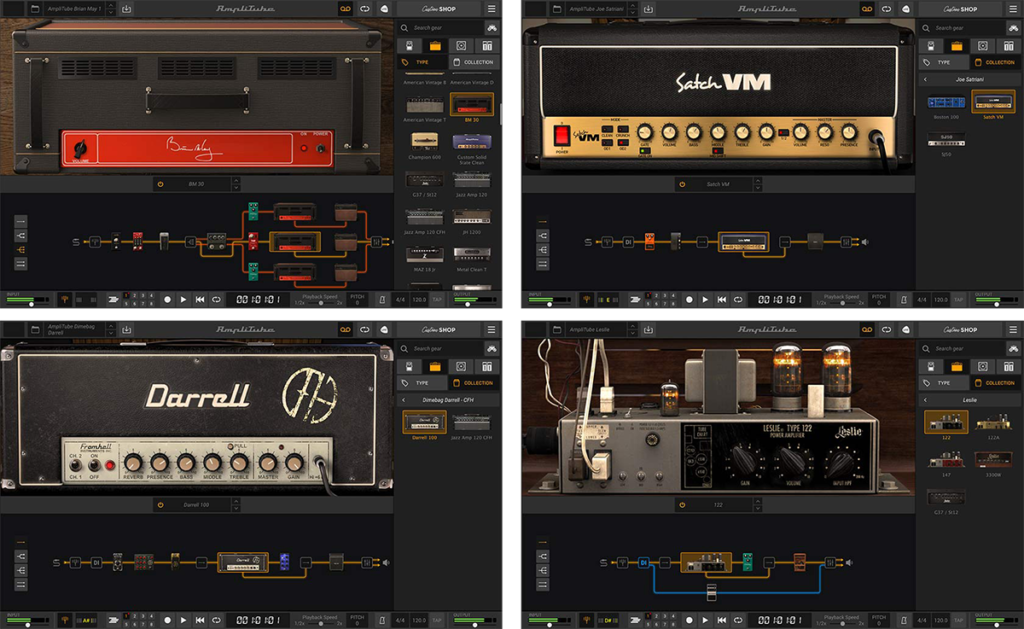Go back from Leslie collection list

click(x=925, y=400)
